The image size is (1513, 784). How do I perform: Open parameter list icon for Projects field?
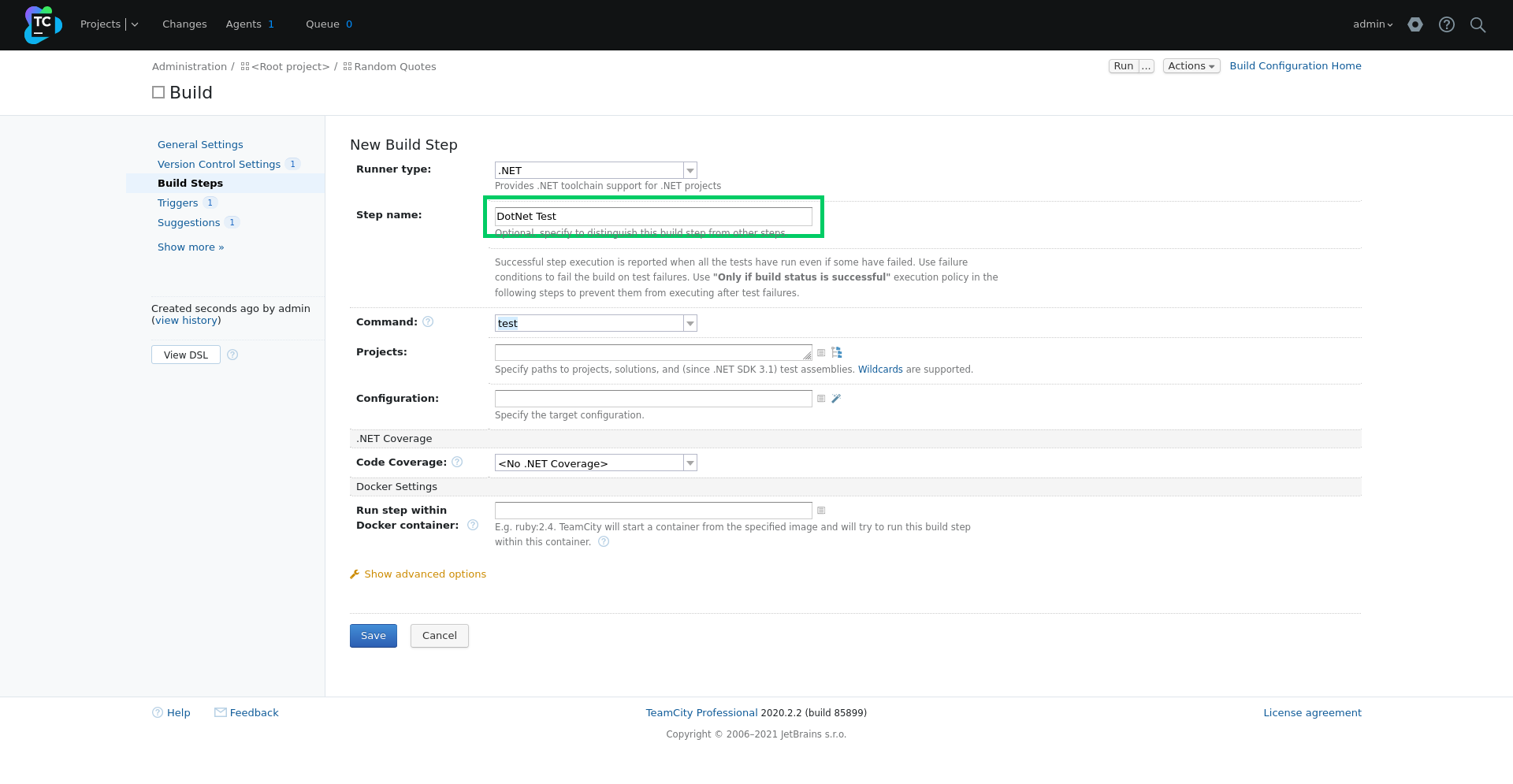click(821, 352)
